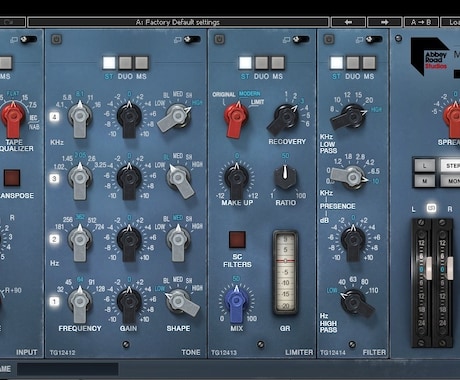
Task: Click the left output fader handle
Action: click(428, 268)
